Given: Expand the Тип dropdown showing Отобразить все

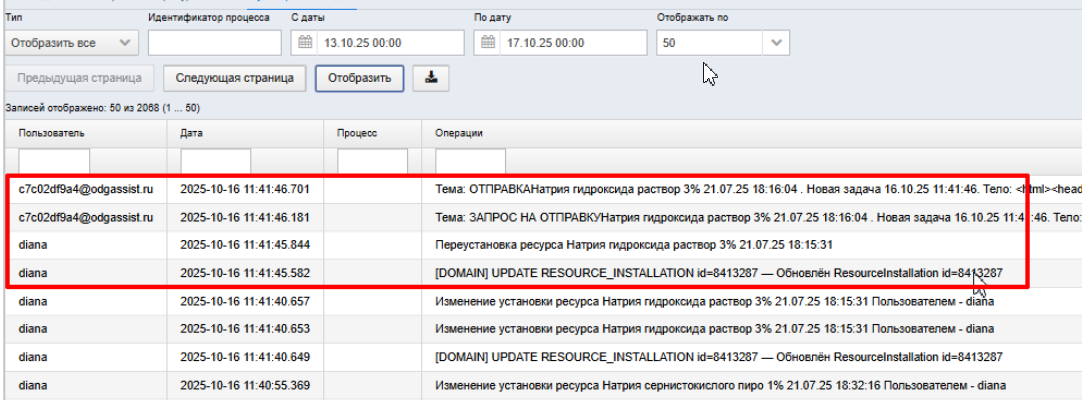Looking at the screenshot, I should 71,43.
